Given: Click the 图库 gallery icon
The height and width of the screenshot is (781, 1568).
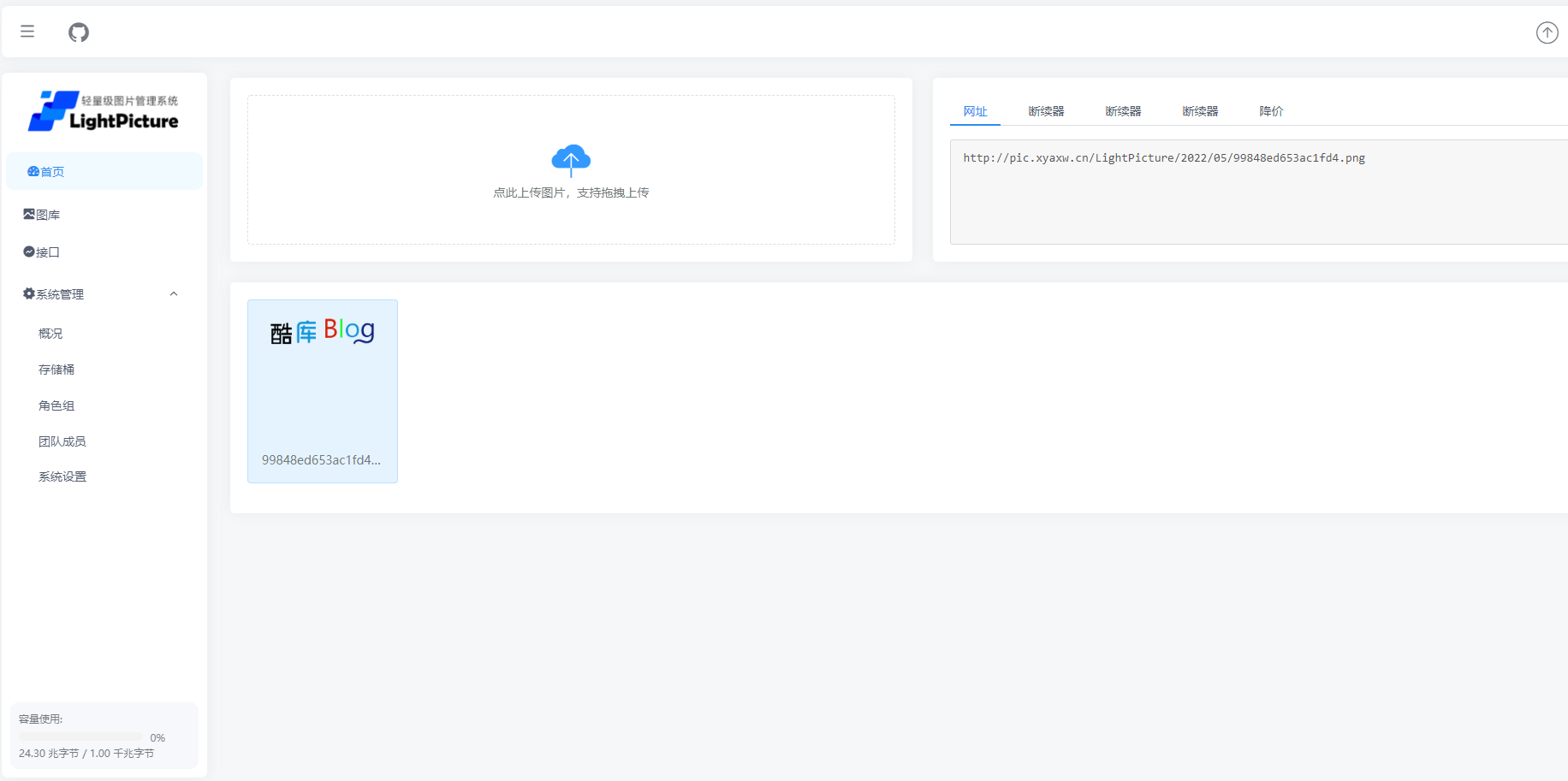Looking at the screenshot, I should pyautogui.click(x=29, y=215).
